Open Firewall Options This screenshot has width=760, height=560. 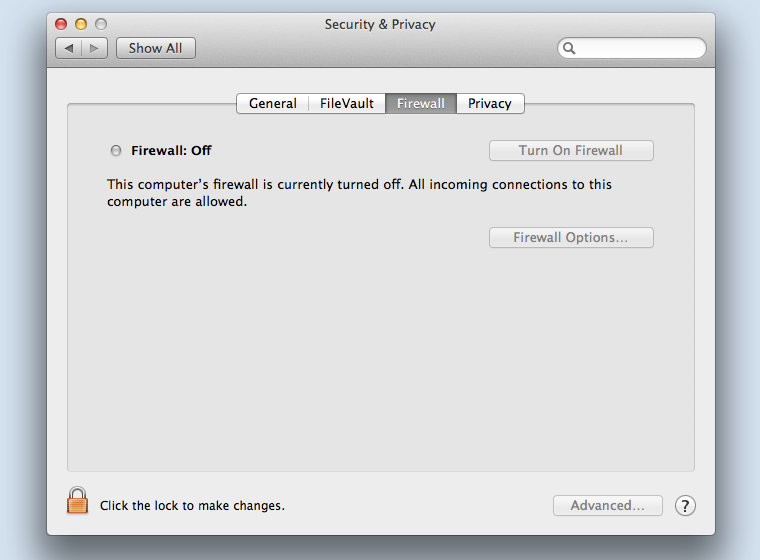coord(571,238)
